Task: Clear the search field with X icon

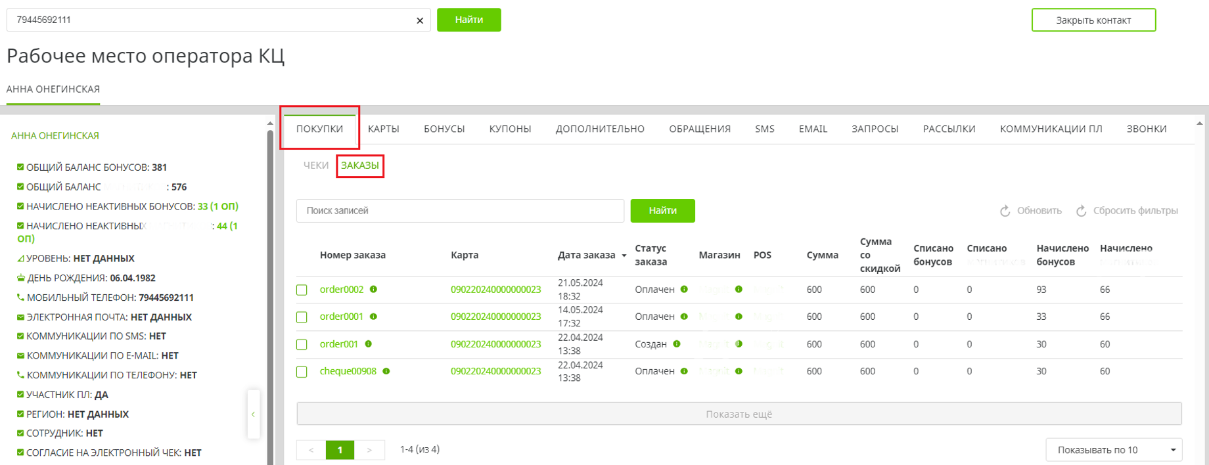Action: pos(420,20)
